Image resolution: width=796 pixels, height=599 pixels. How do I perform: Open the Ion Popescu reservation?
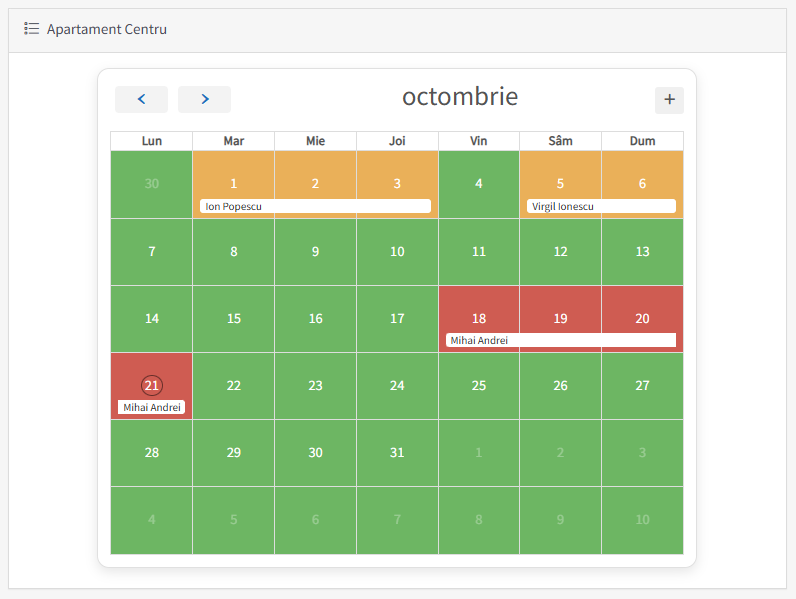point(315,206)
